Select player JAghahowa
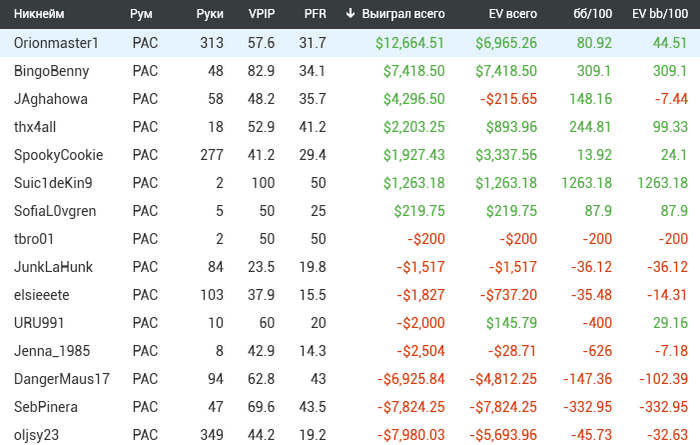Image resolution: width=700 pixels, height=445 pixels. pyautogui.click(x=51, y=99)
